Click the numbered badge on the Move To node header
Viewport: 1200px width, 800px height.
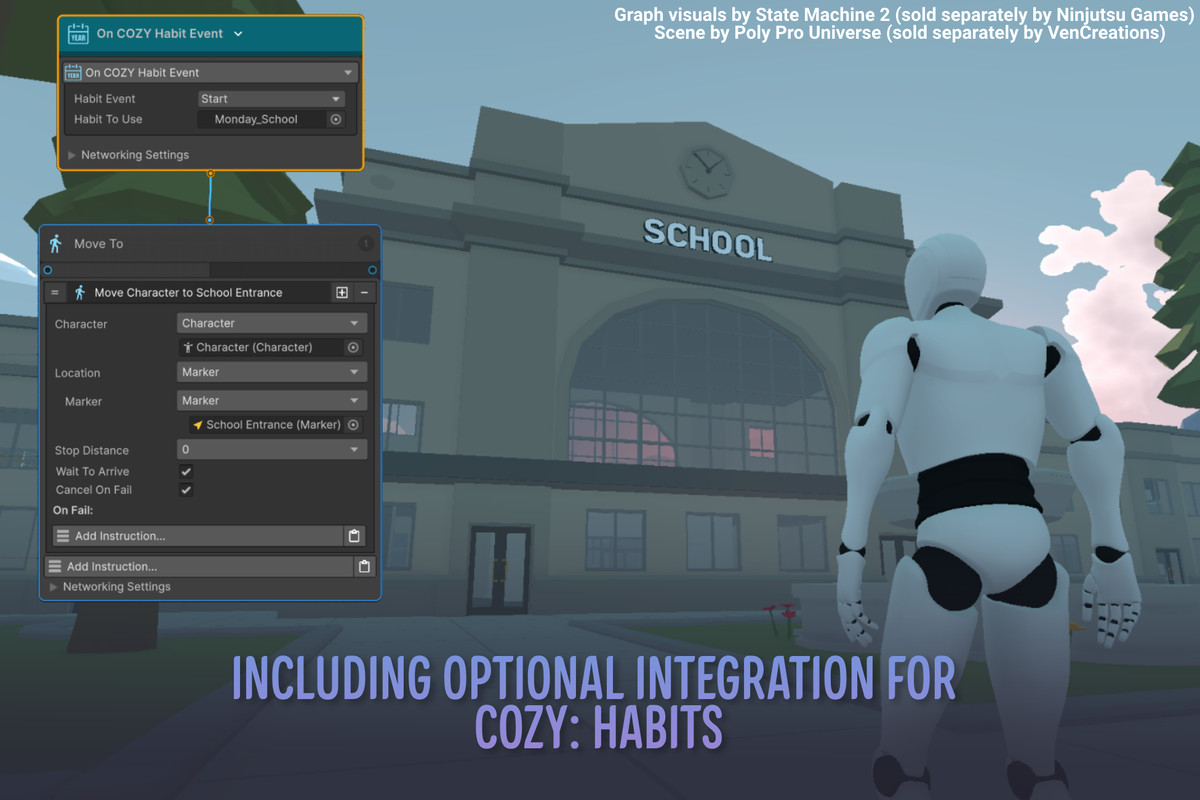pyautogui.click(x=366, y=243)
